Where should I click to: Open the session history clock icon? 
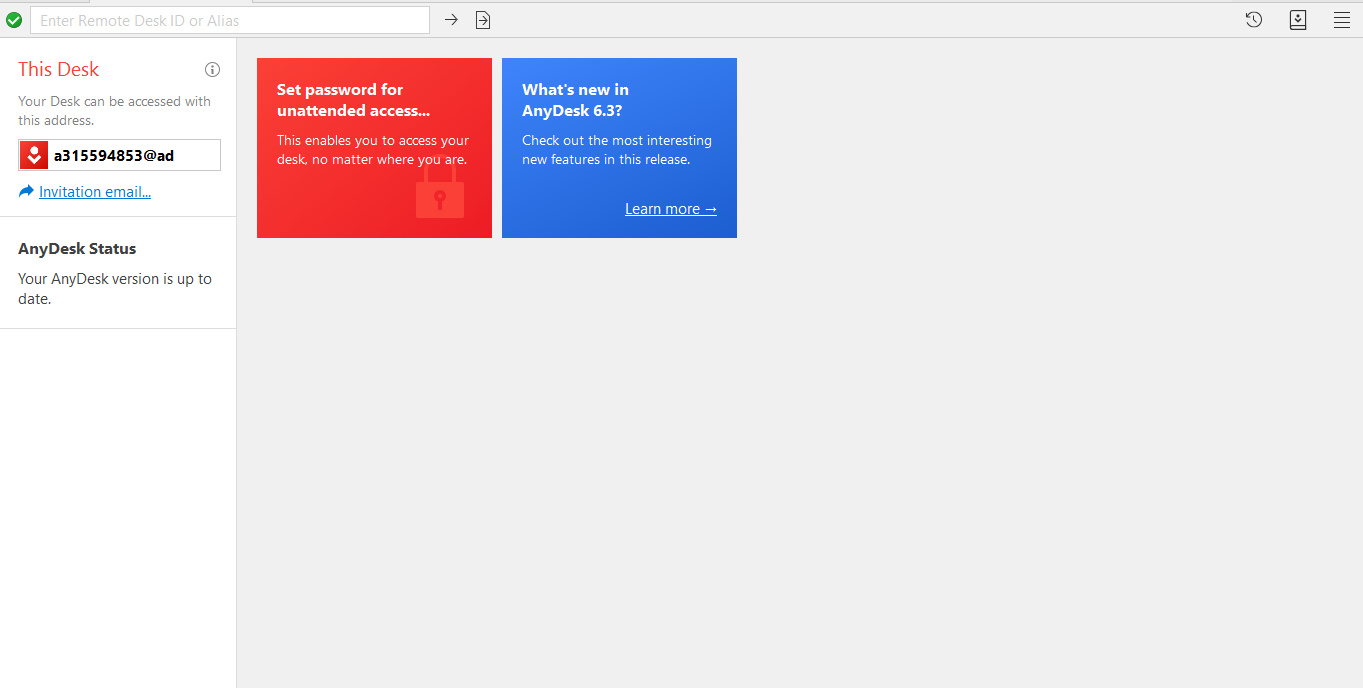pyautogui.click(x=1254, y=20)
